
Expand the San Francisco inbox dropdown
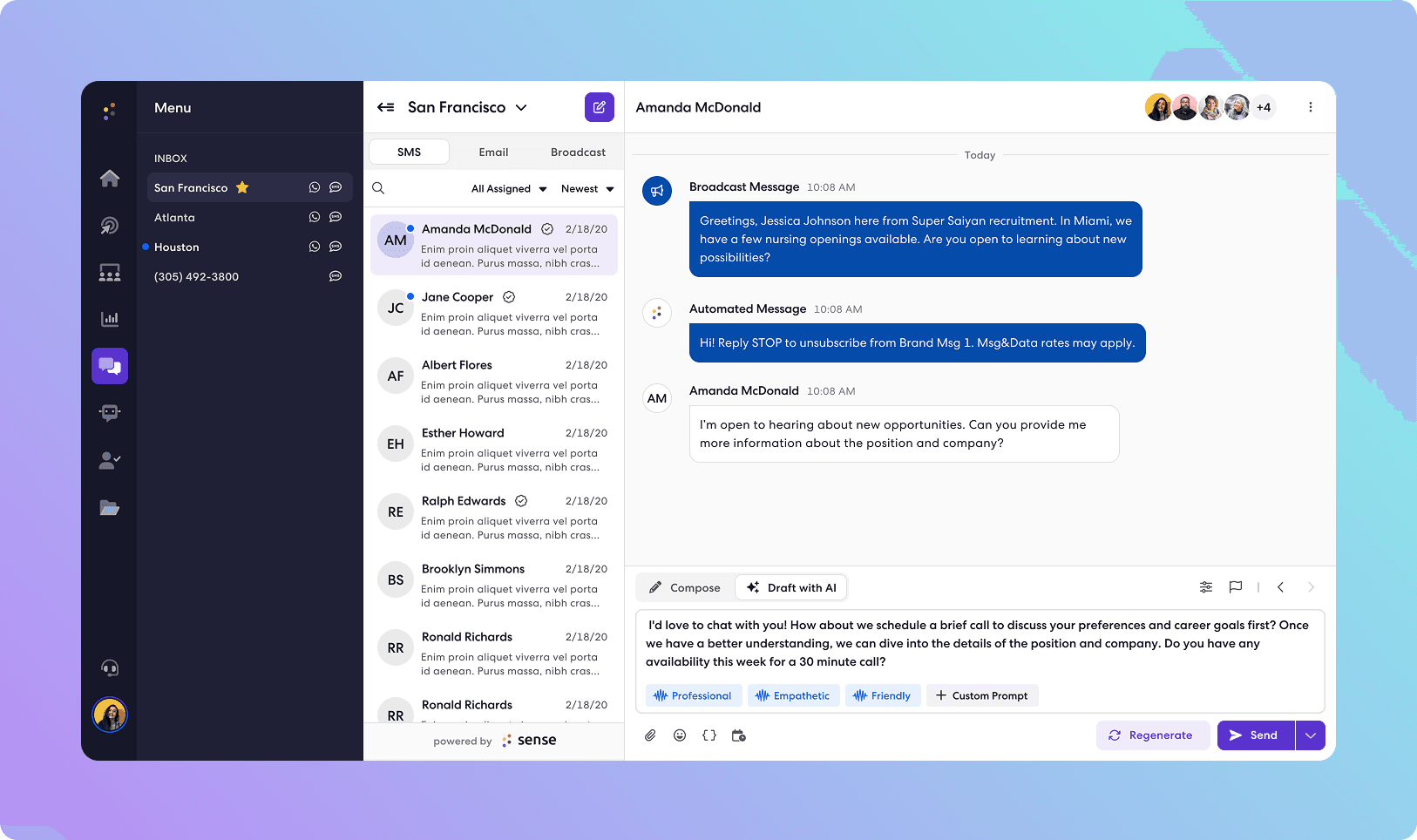(x=521, y=108)
